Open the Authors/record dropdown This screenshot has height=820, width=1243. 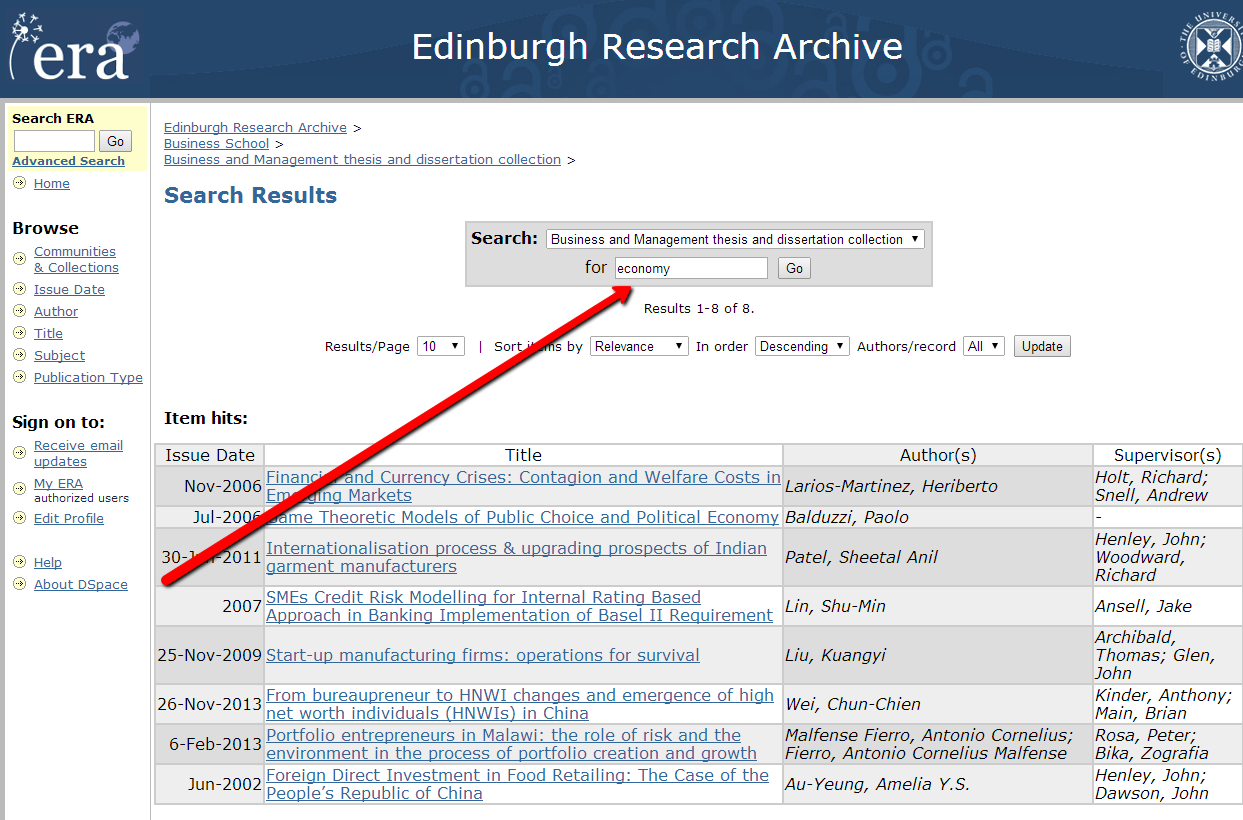click(984, 346)
